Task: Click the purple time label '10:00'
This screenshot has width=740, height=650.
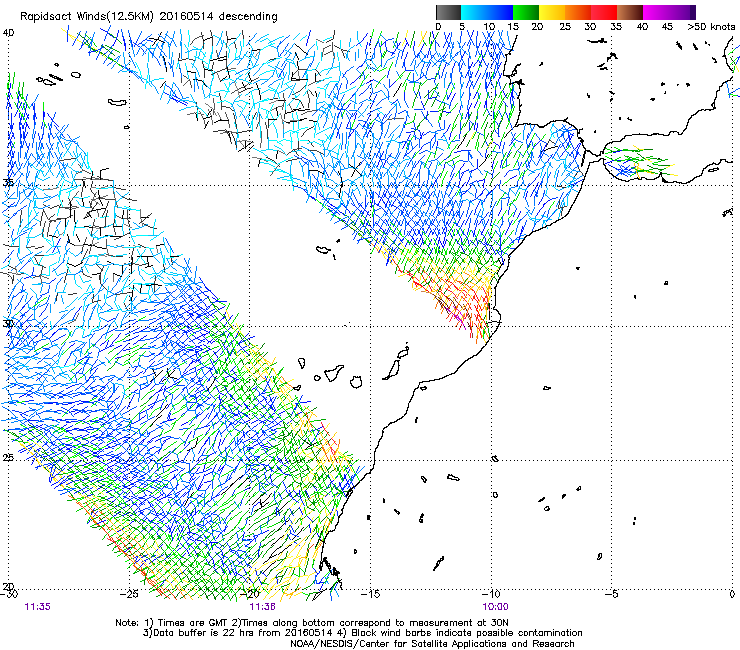Action: tap(495, 607)
